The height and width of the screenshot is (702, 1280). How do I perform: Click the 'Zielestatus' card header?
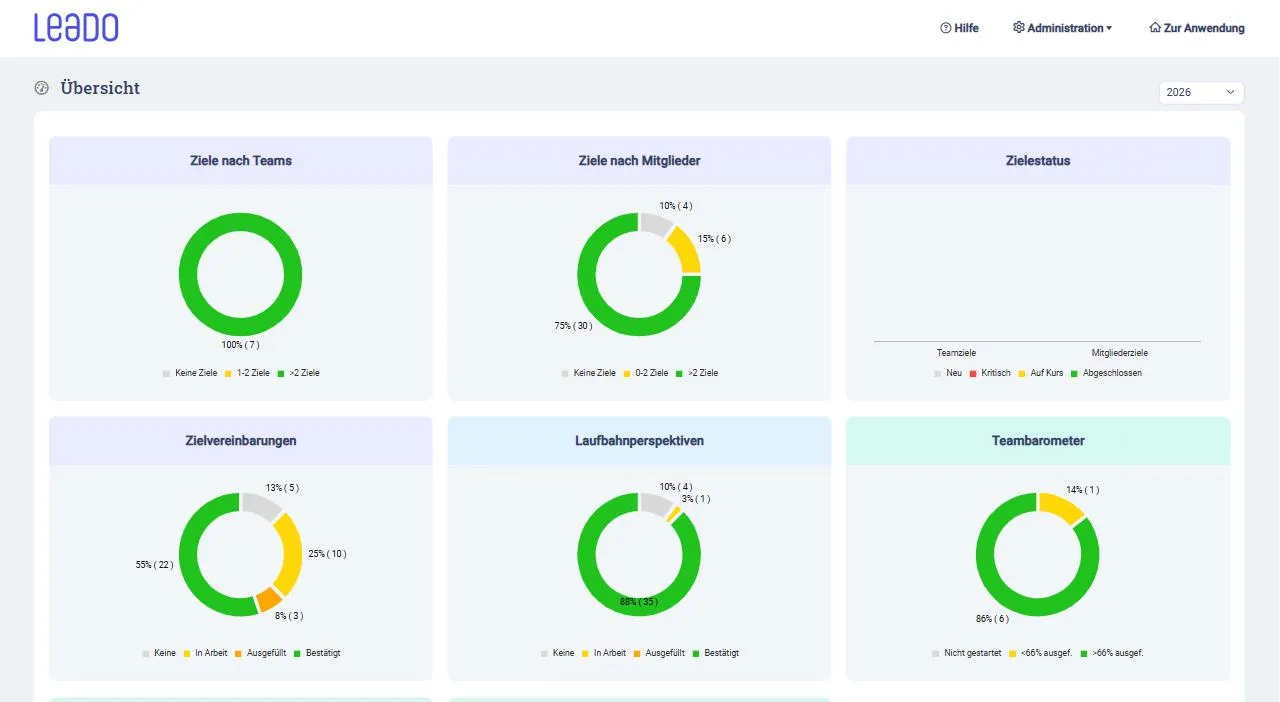[x=1038, y=160]
